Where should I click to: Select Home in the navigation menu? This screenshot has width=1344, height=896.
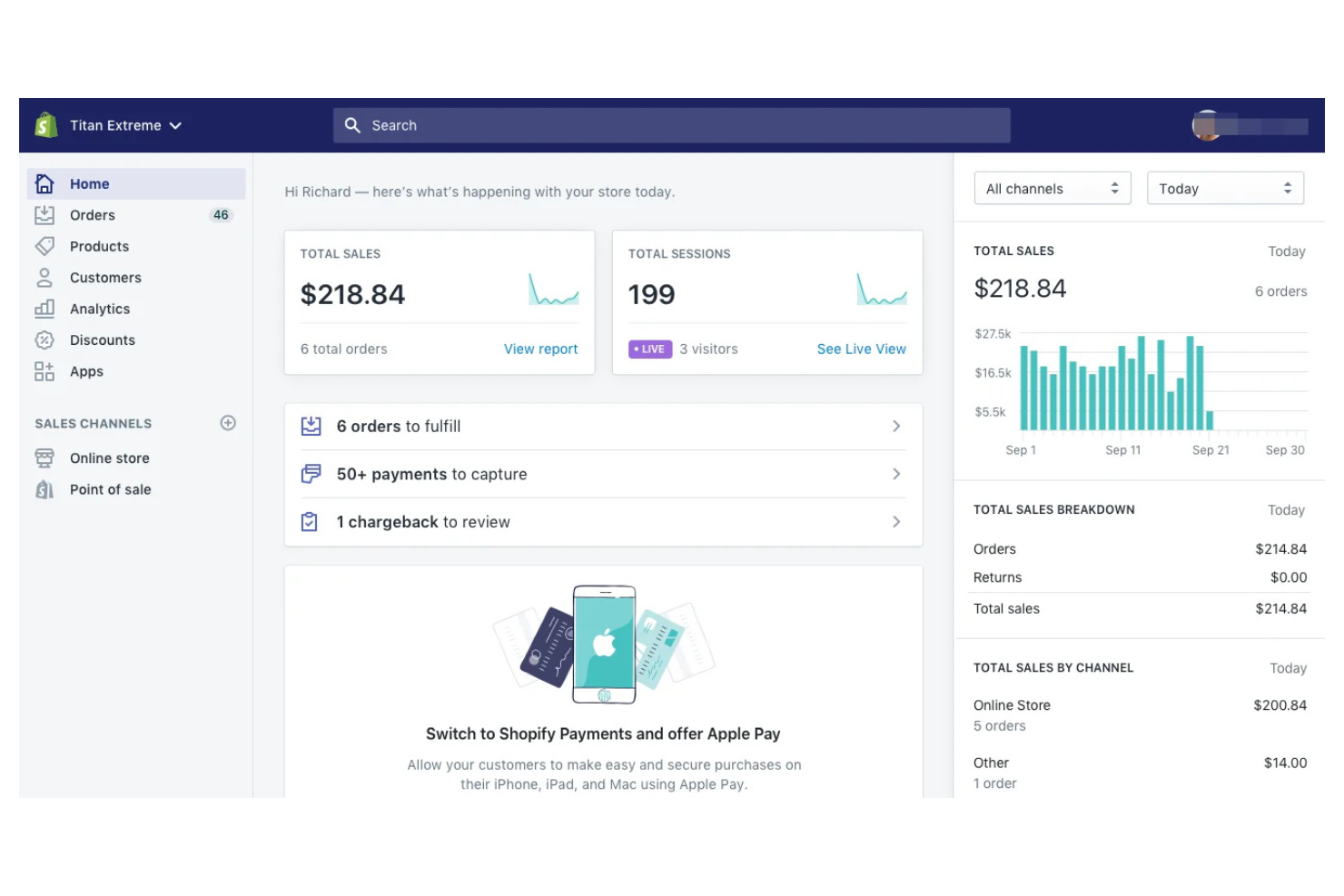click(x=89, y=183)
